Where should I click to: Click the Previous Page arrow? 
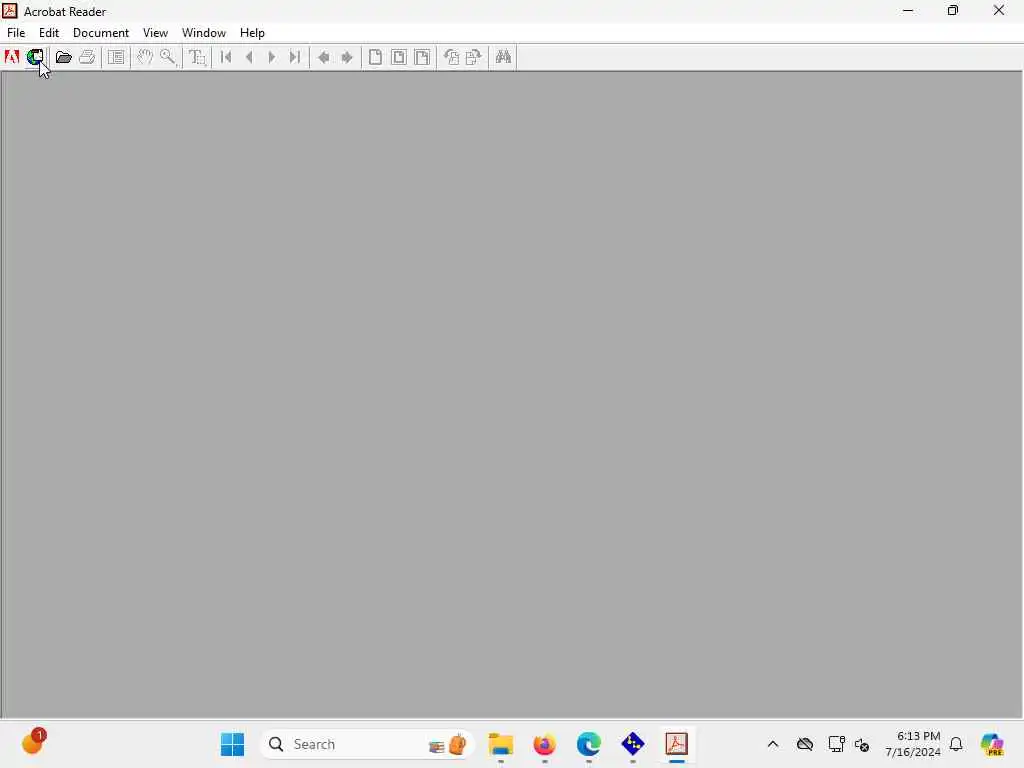click(x=249, y=57)
